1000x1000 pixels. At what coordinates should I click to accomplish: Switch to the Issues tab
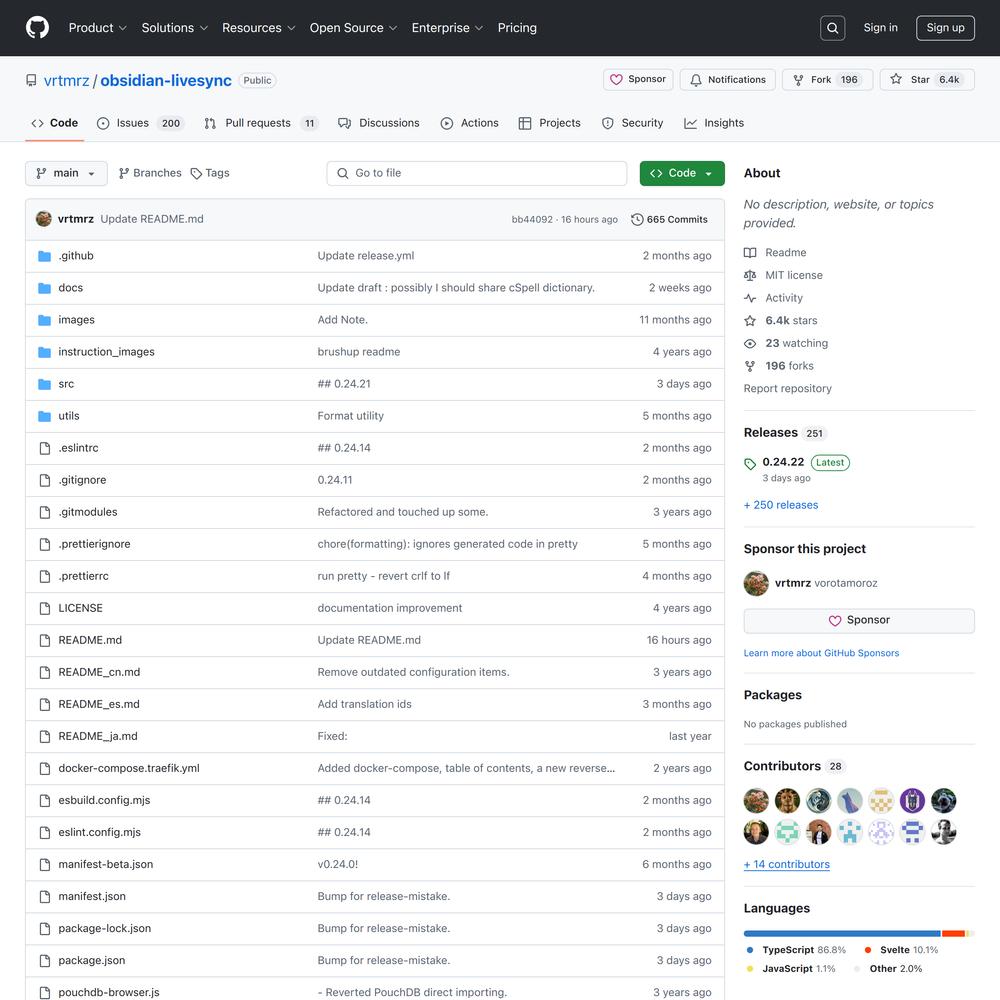coord(140,123)
